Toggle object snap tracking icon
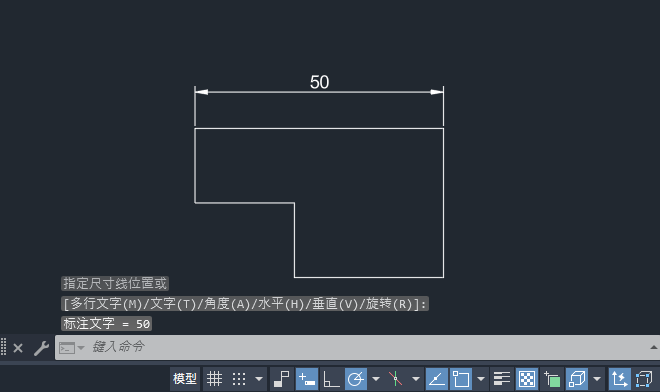This screenshot has width=660, height=392. [436, 379]
